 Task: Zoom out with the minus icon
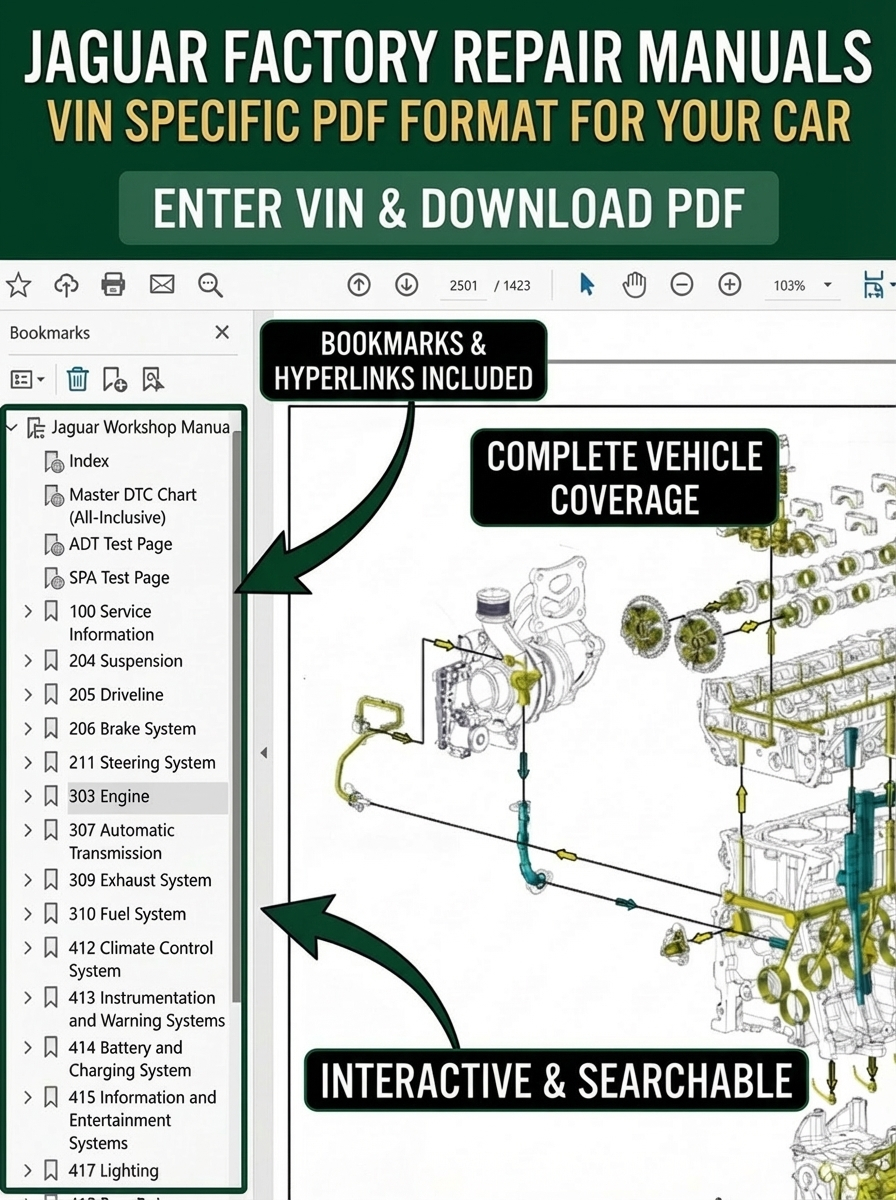click(682, 285)
